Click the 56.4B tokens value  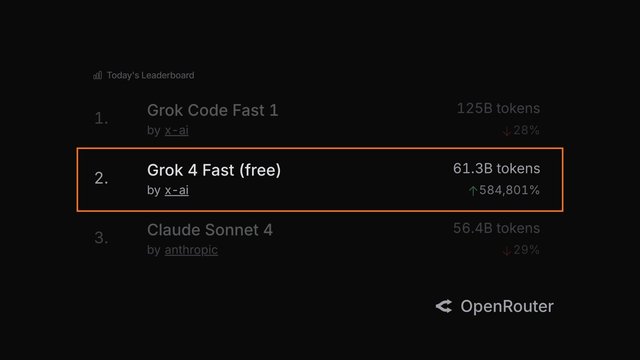(496, 228)
